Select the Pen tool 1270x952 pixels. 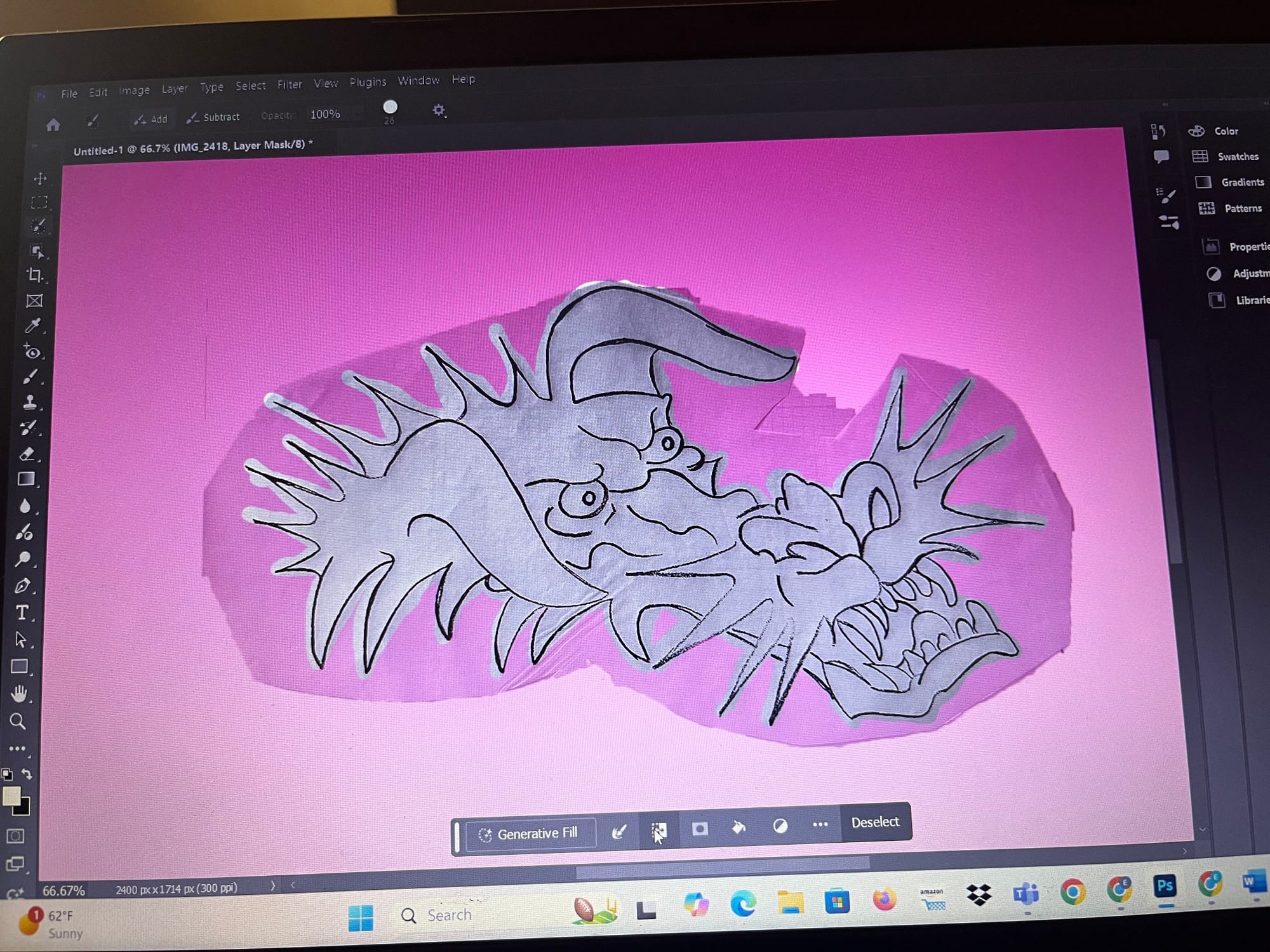[22, 586]
